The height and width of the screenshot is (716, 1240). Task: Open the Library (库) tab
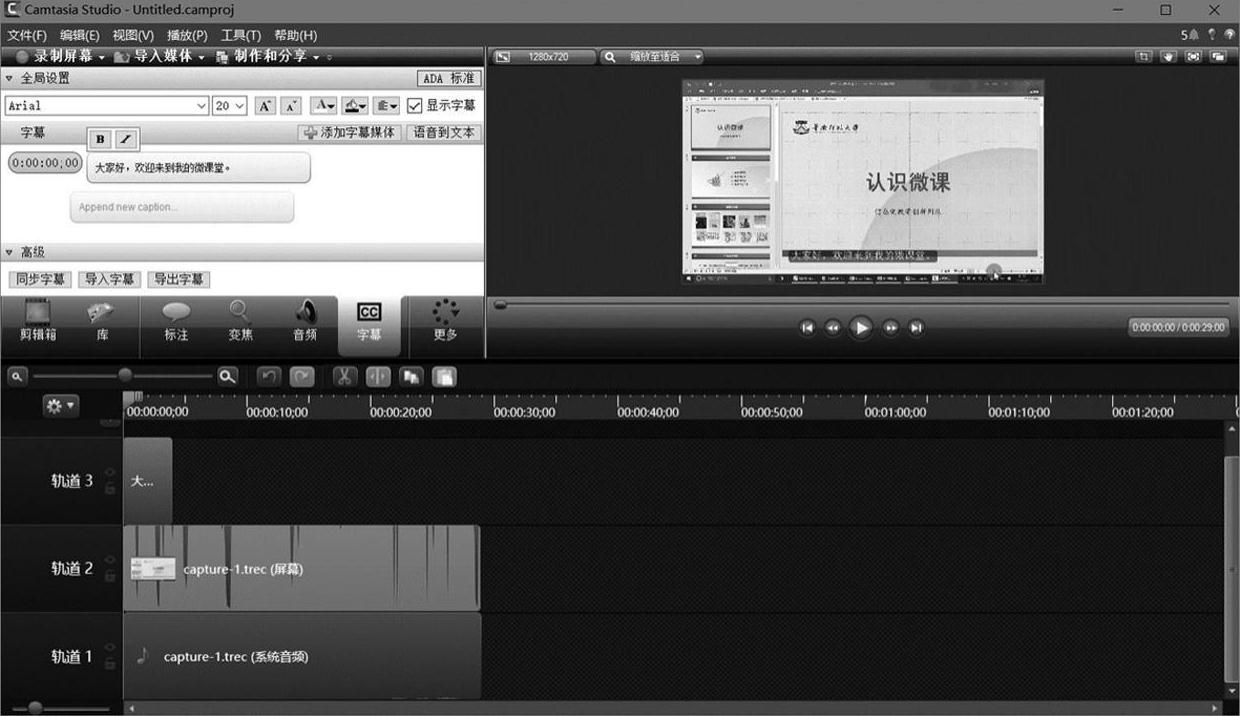(102, 322)
